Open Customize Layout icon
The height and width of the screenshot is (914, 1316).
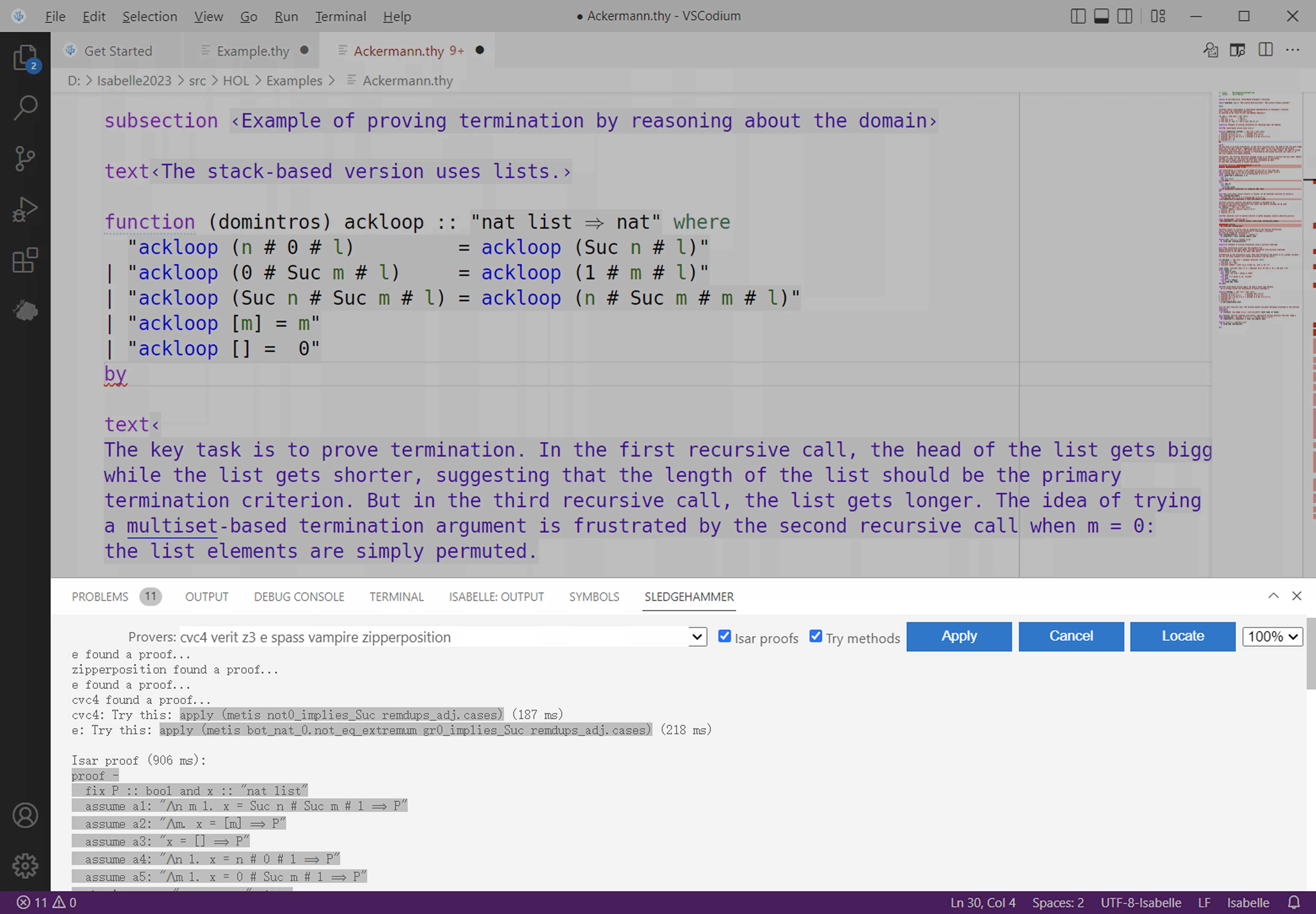coord(1158,16)
